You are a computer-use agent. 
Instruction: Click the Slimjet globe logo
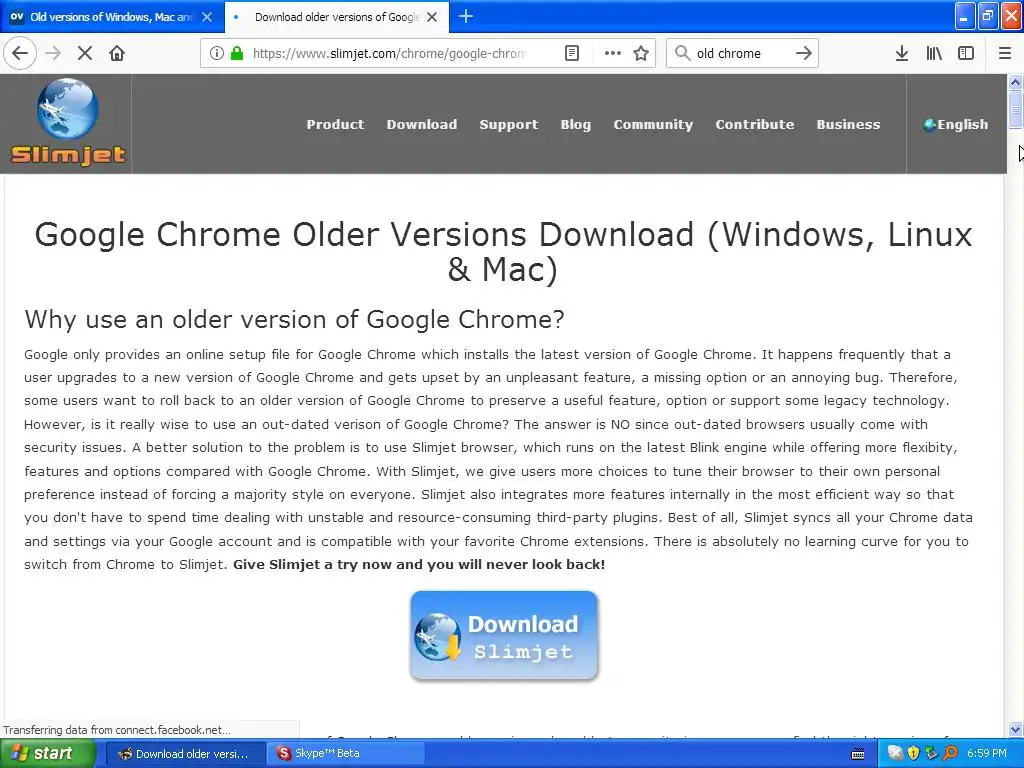pyautogui.click(x=68, y=122)
